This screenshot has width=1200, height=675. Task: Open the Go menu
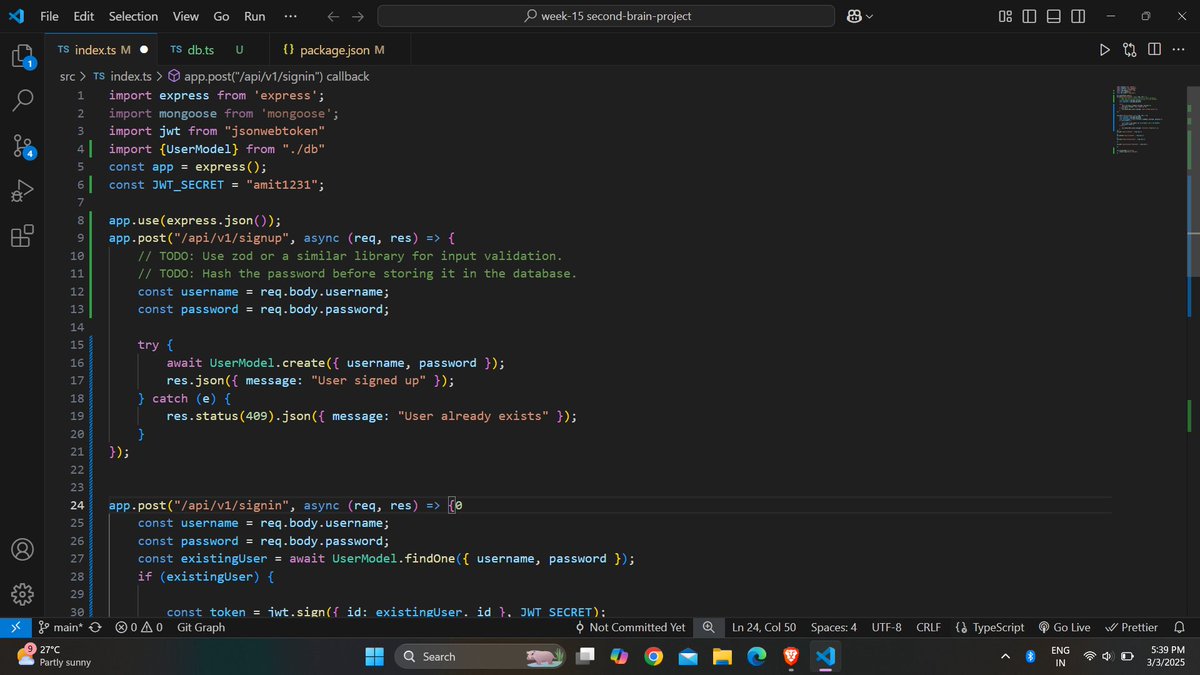pyautogui.click(x=221, y=16)
